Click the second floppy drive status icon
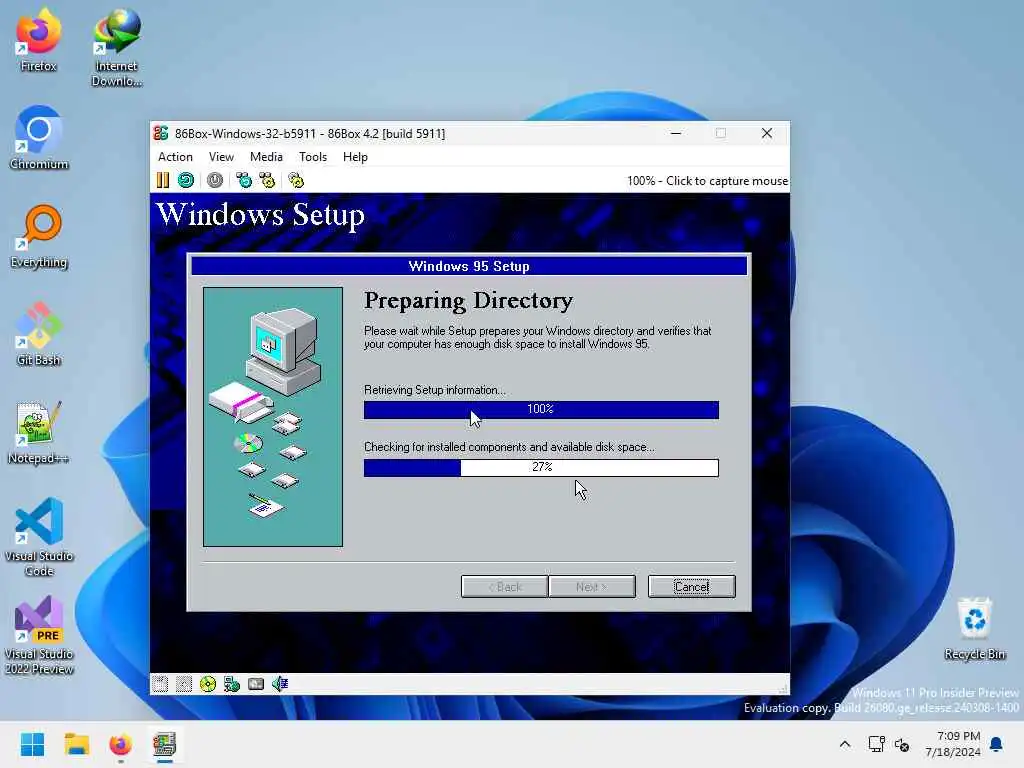The height and width of the screenshot is (768, 1024). coord(184,684)
